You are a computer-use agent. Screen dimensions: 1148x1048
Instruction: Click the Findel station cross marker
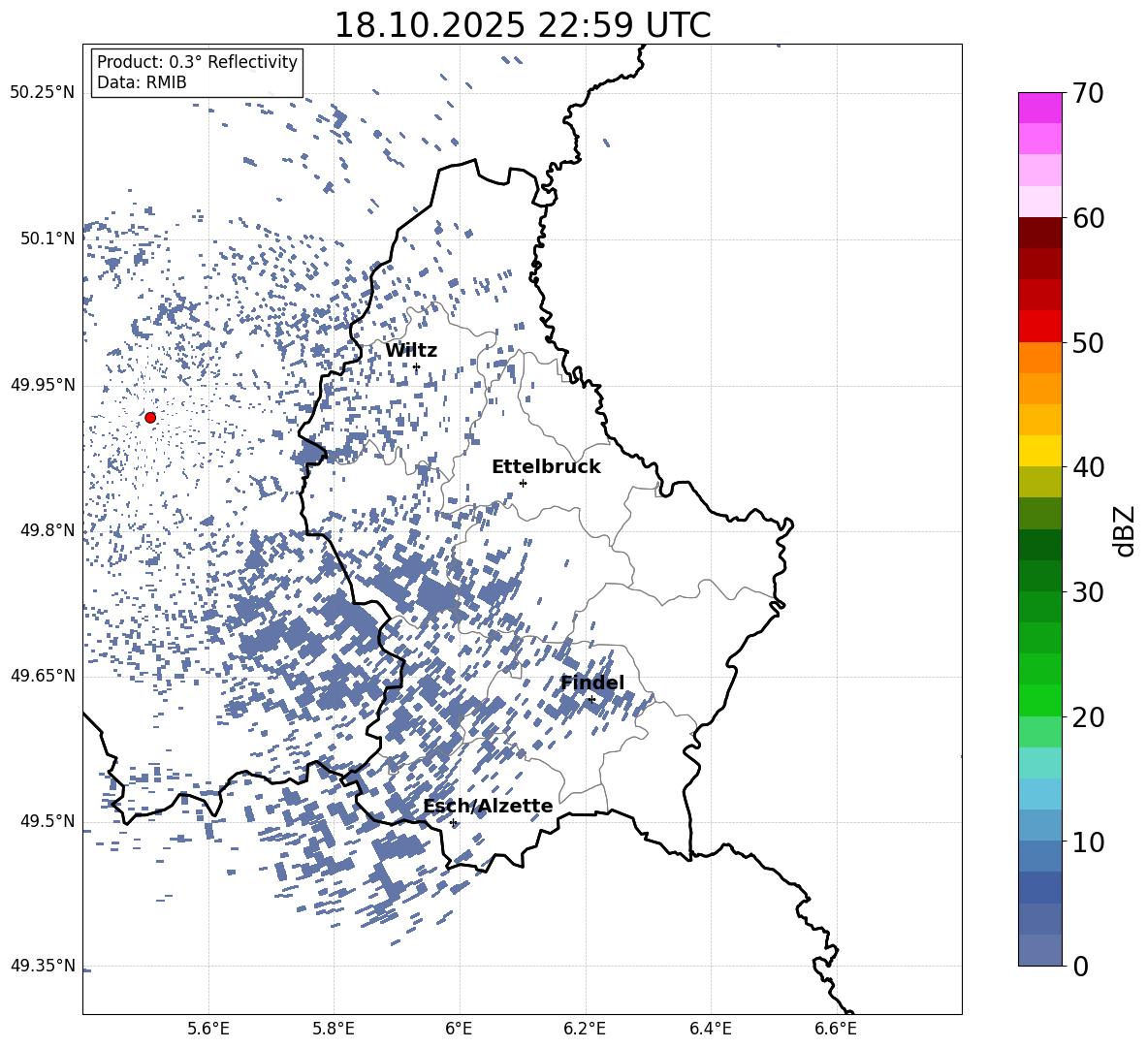(x=591, y=700)
